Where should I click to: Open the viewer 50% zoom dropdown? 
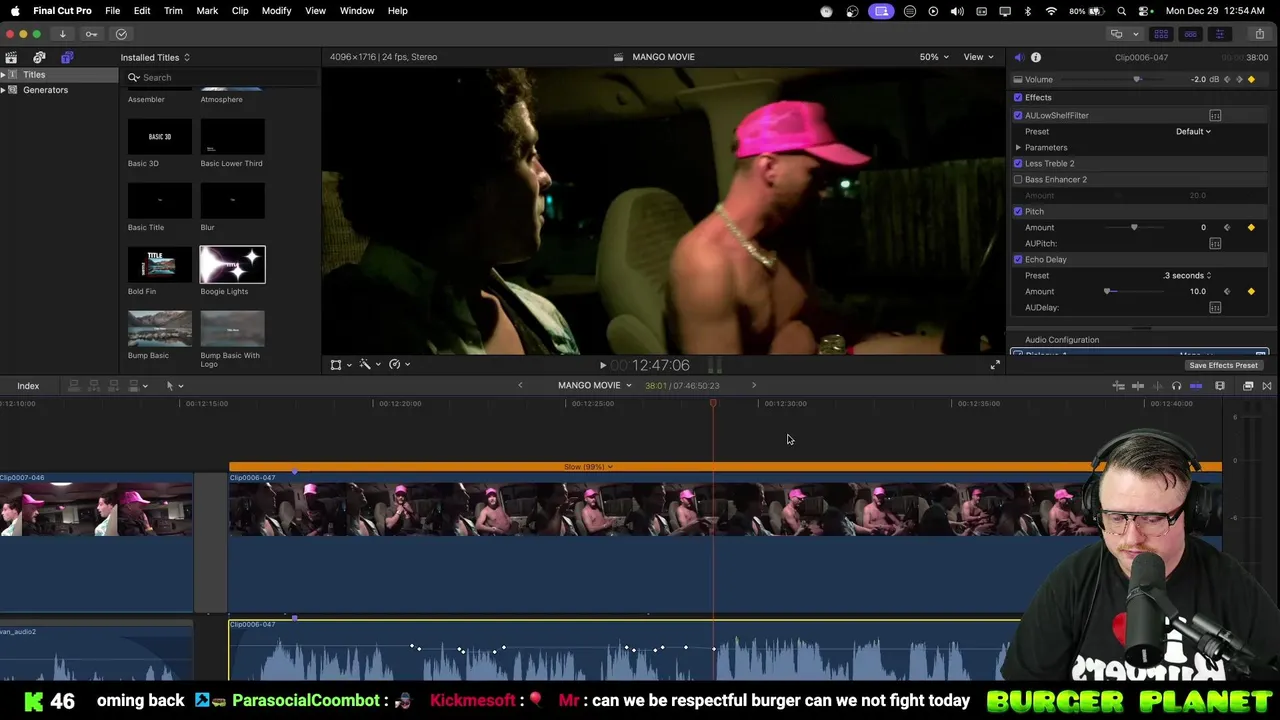click(x=935, y=57)
